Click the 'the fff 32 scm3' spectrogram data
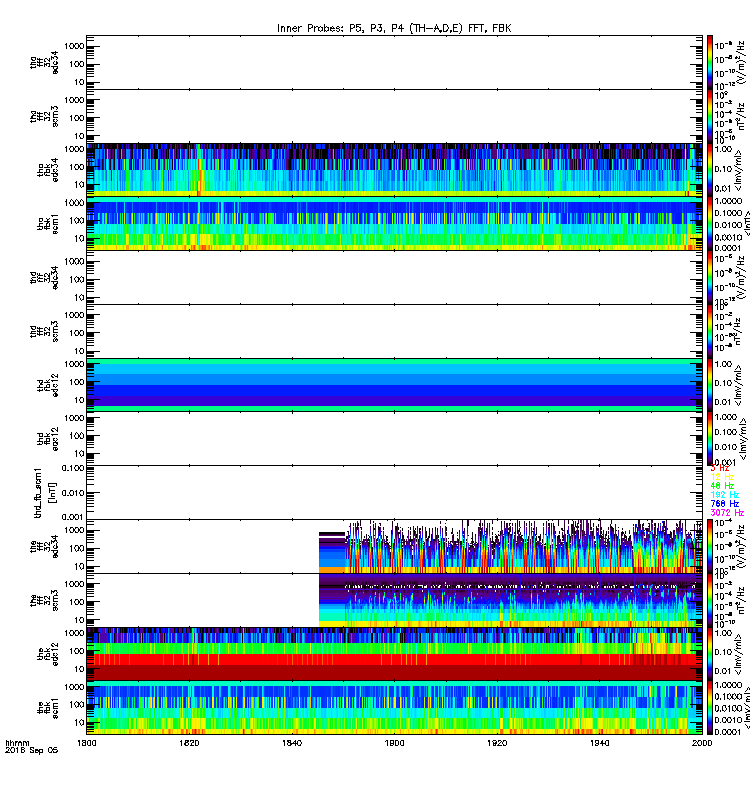The image size is (750, 800). coord(511,601)
